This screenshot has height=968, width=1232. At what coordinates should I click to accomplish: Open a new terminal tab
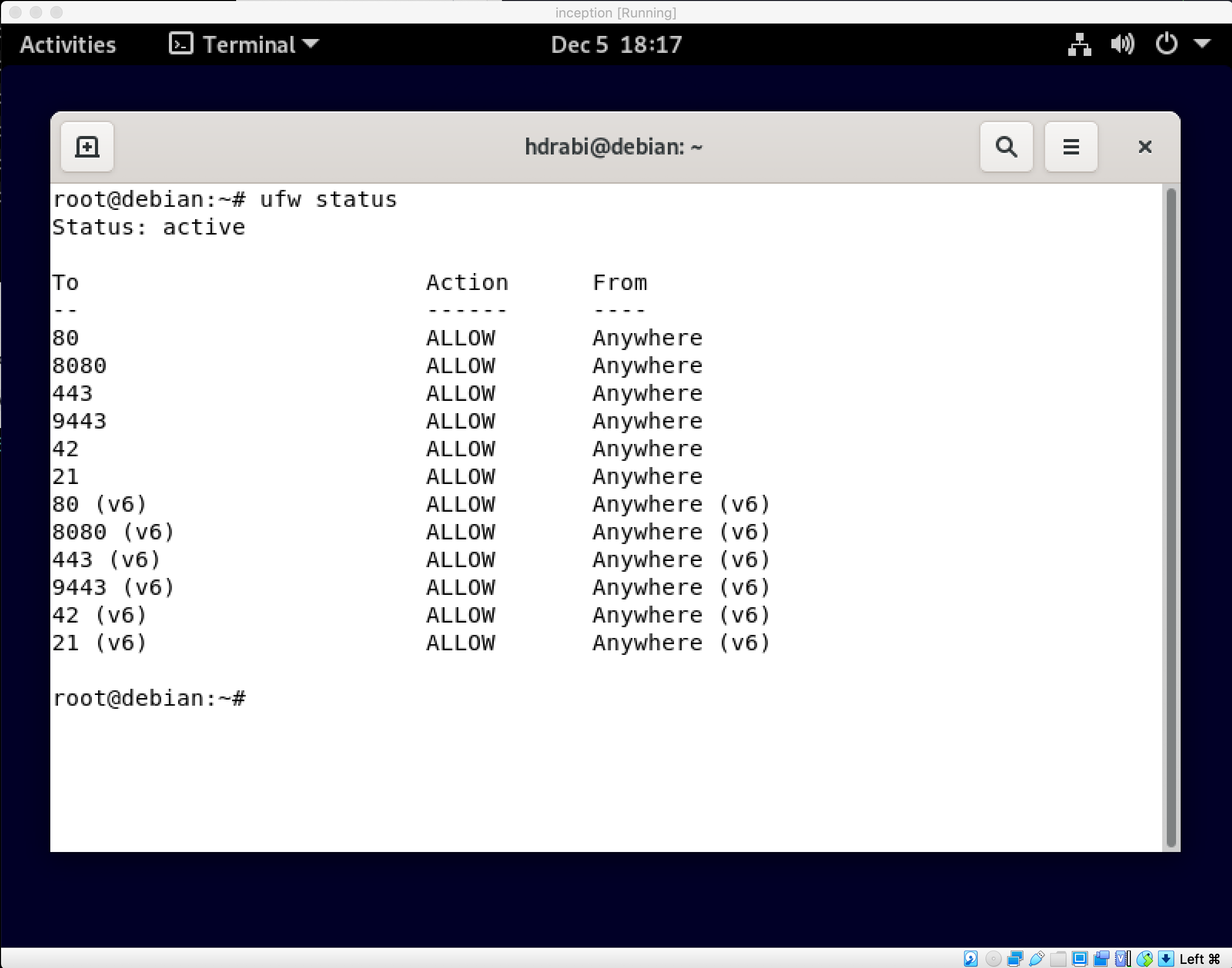[87, 147]
